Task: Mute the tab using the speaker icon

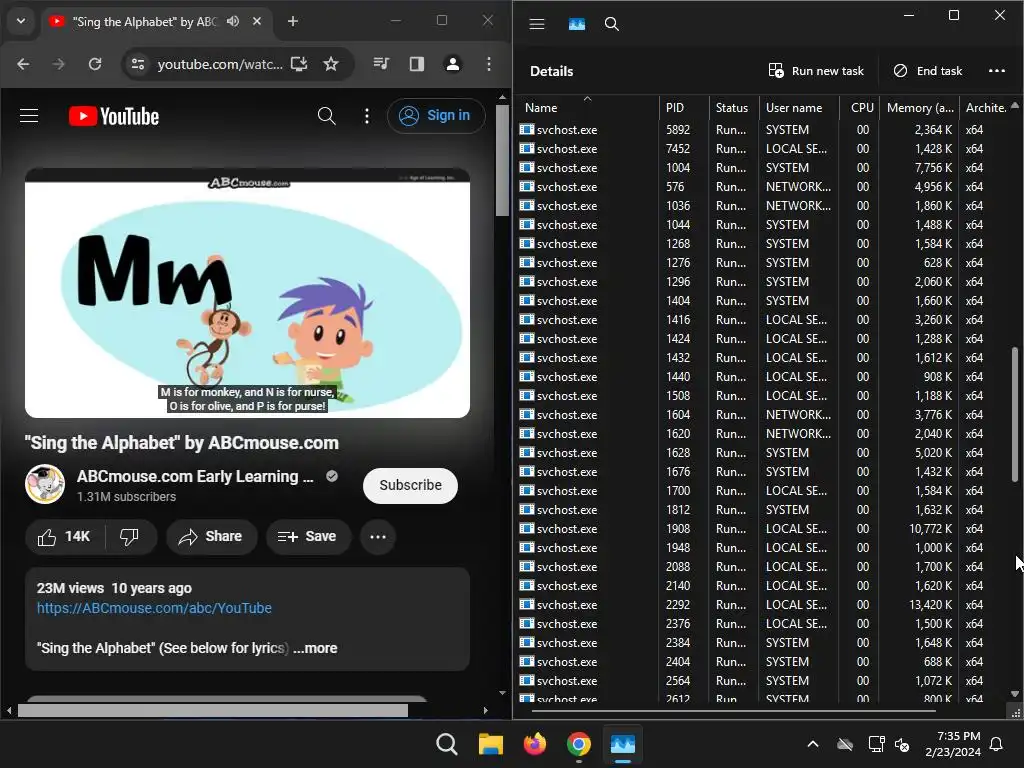Action: coord(233,22)
